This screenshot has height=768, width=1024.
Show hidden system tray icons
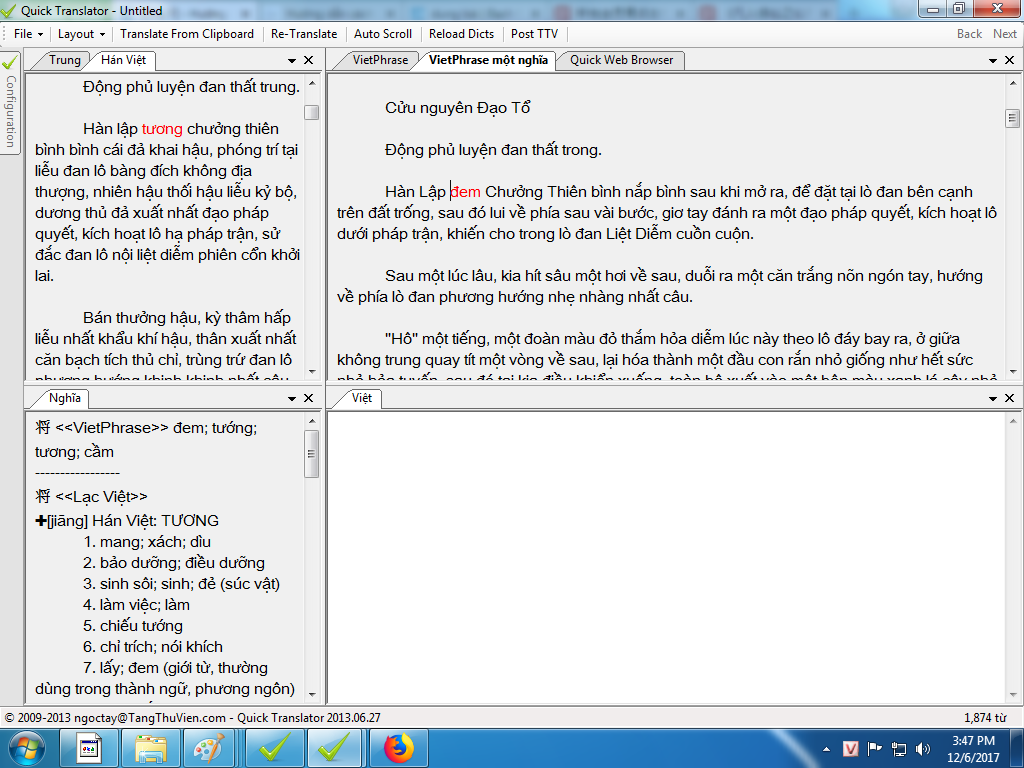tap(826, 747)
